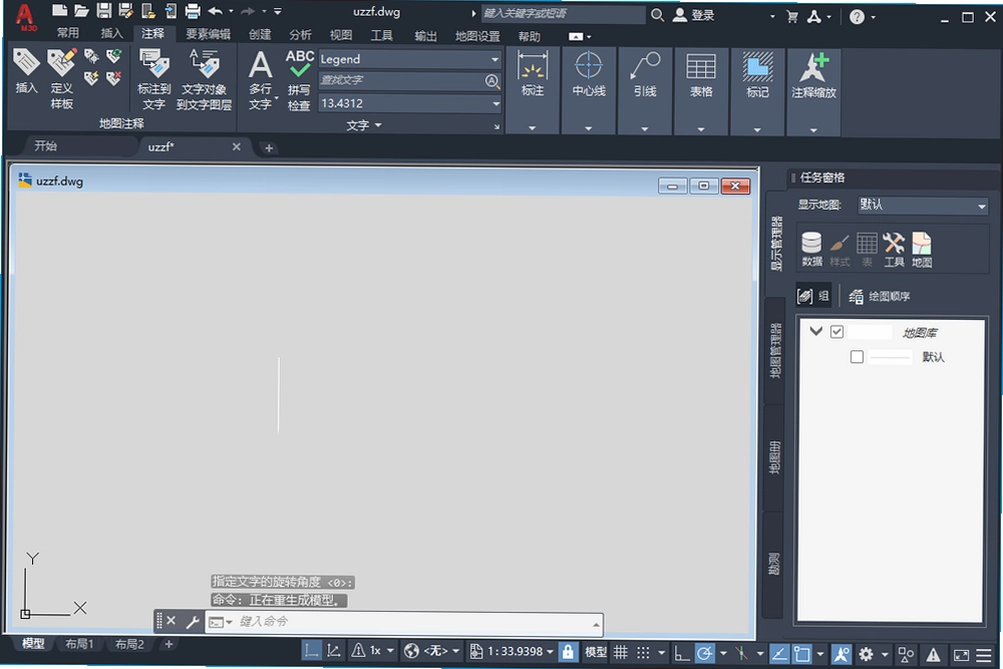
Task: Open the 显示地图 默认 dropdown
Action: pos(923,205)
